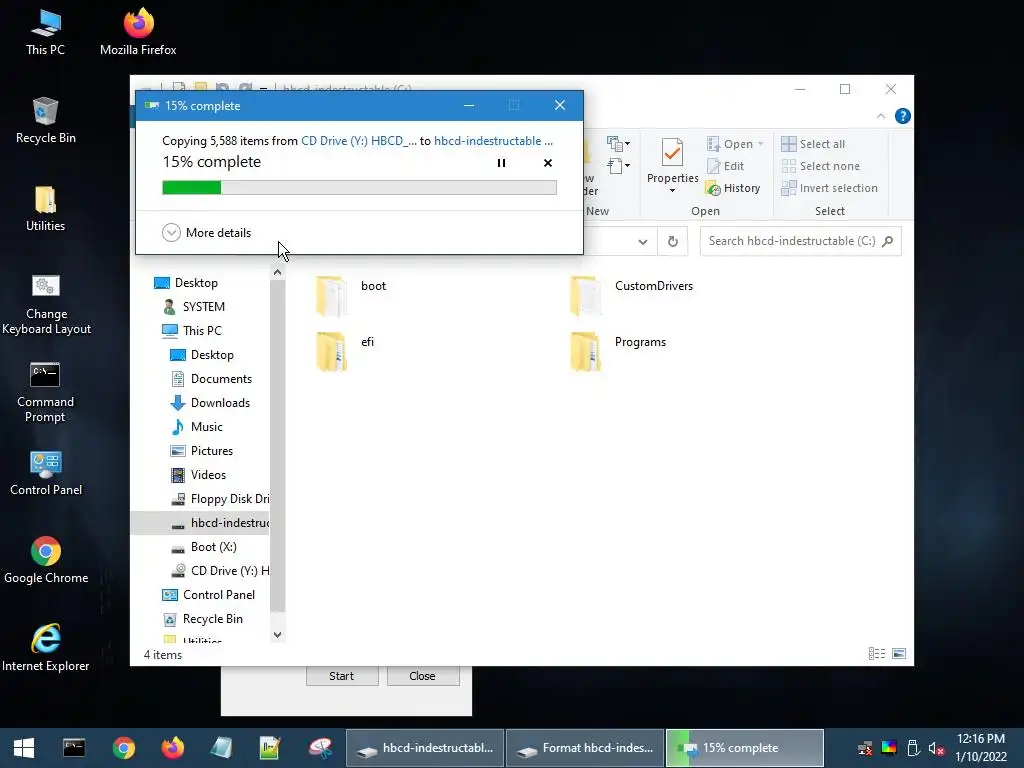Choose Select all in the ribbon

(x=813, y=144)
